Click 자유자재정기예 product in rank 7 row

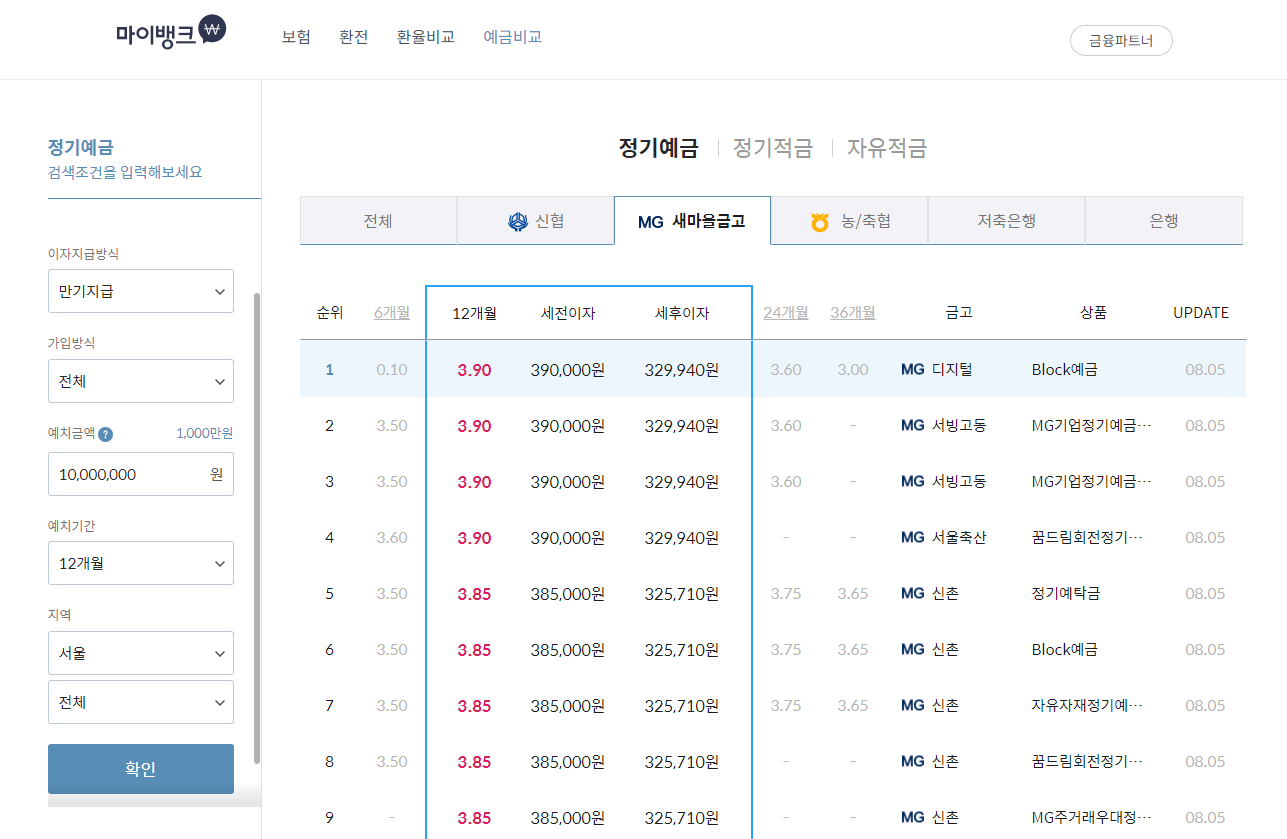pos(1087,706)
